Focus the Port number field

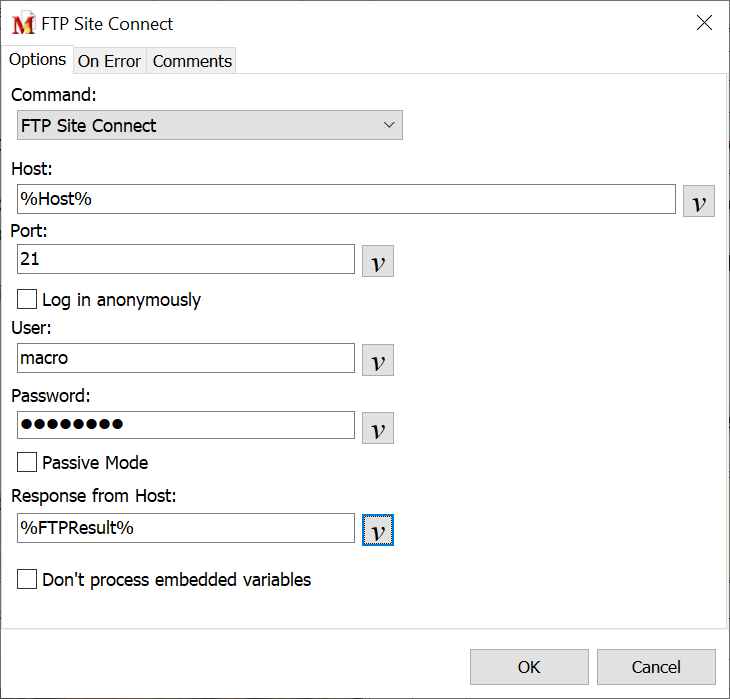tap(186, 259)
